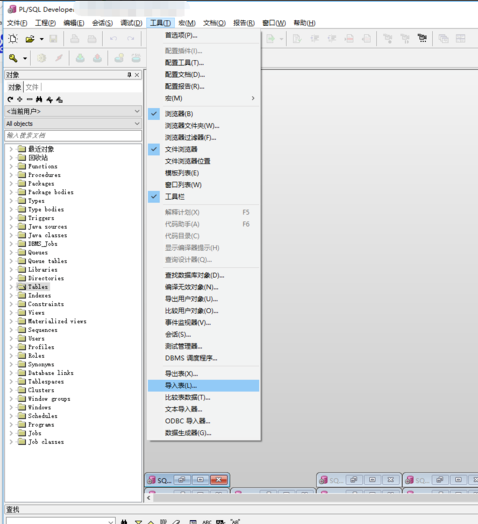Choose 文本导入器... menu entry
This screenshot has width=478, height=524.
[x=203, y=409]
